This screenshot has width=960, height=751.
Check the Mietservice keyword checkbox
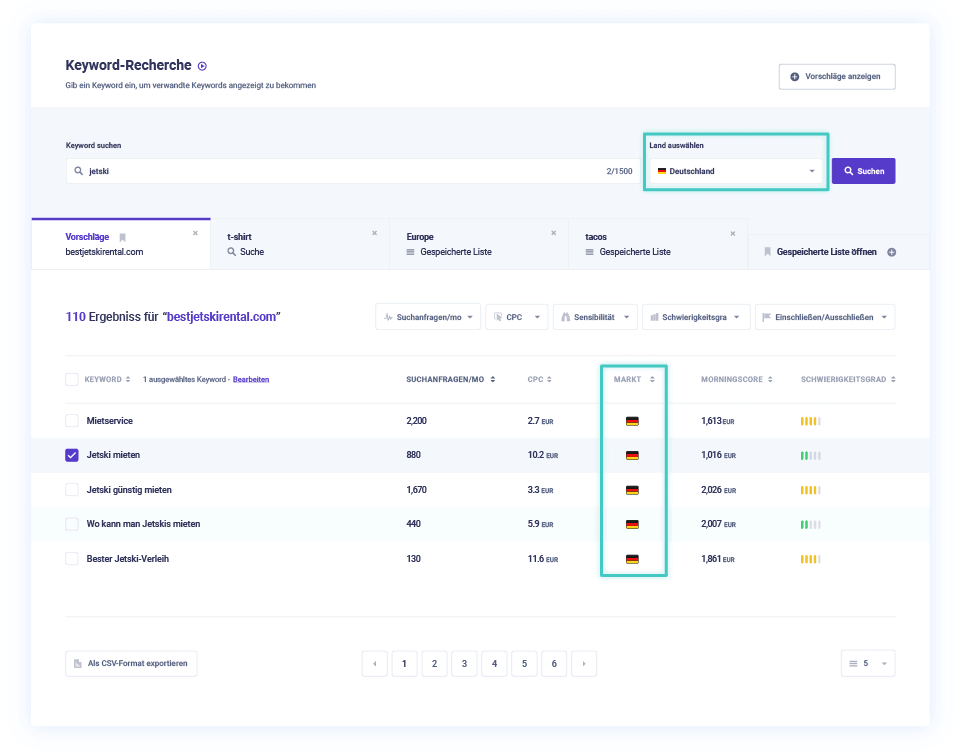tap(72, 421)
